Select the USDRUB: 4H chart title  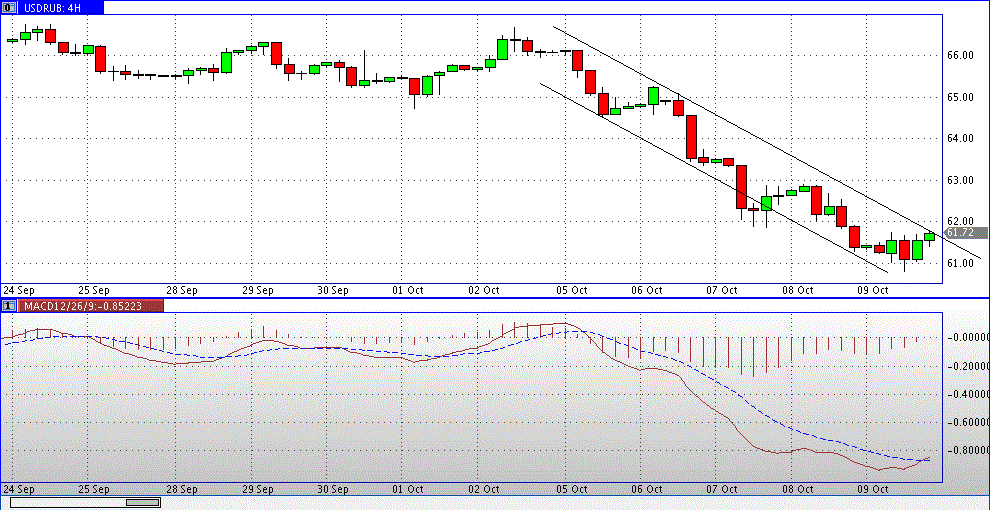coord(52,7)
